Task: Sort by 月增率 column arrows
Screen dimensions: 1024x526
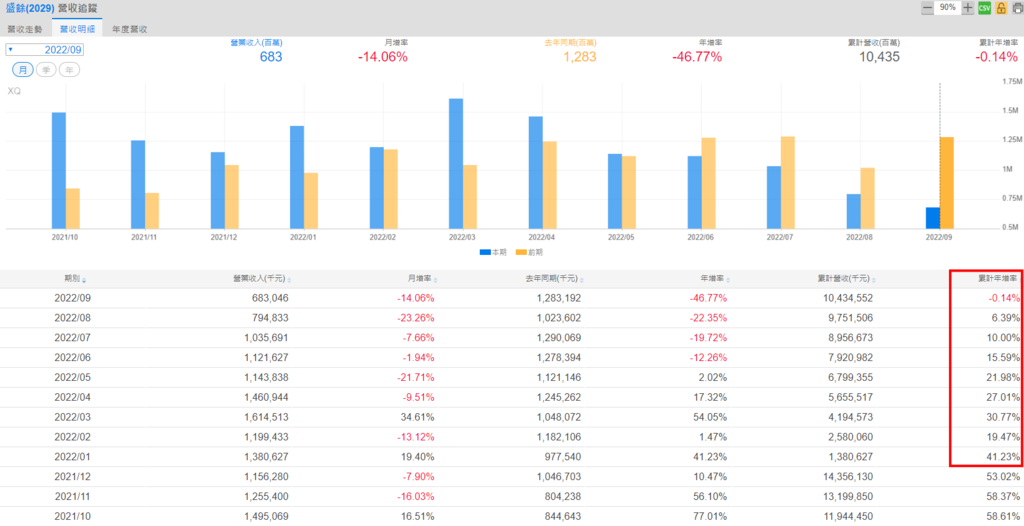Action: point(435,280)
